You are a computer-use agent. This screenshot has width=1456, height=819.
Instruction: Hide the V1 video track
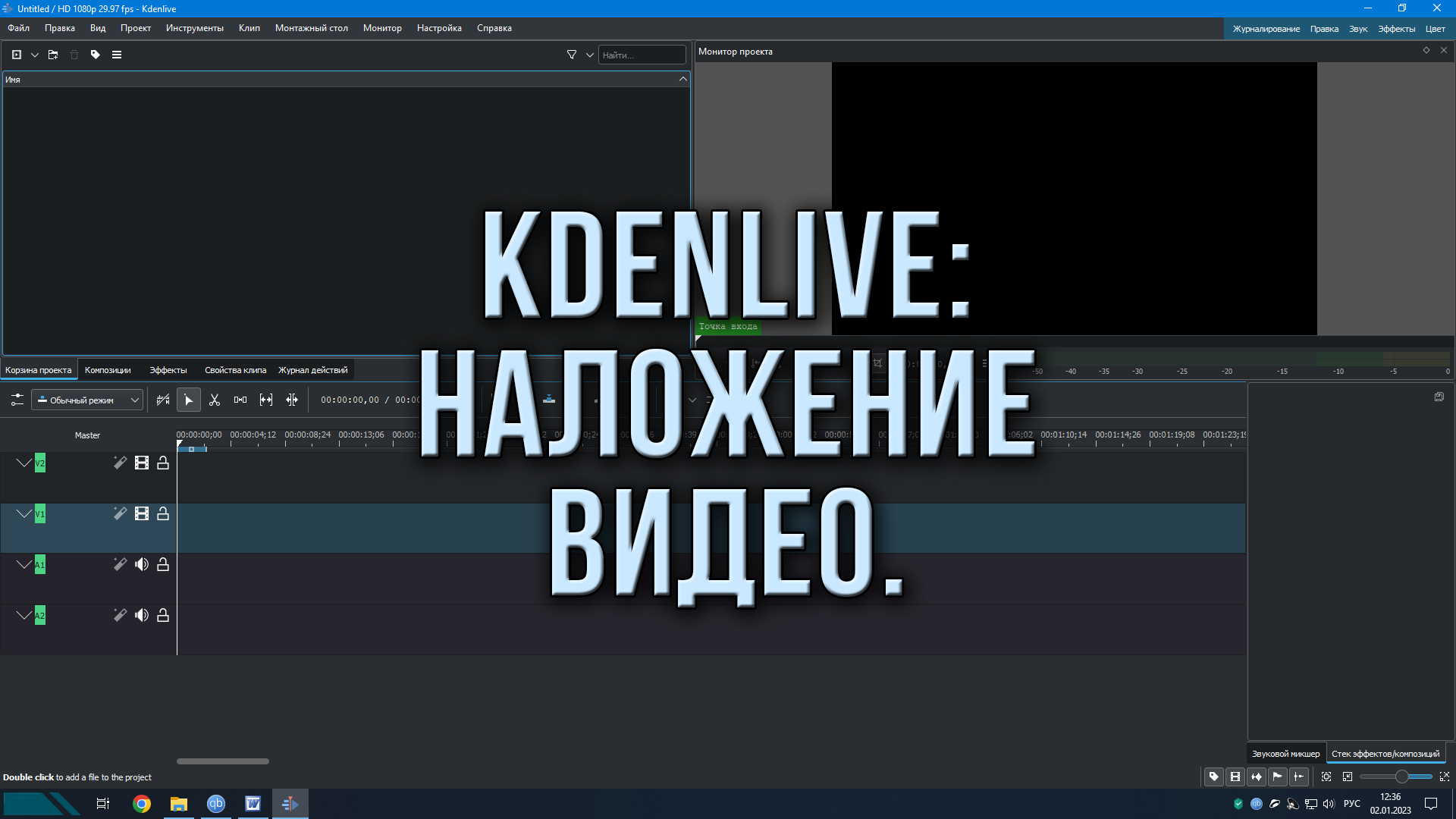point(142,513)
